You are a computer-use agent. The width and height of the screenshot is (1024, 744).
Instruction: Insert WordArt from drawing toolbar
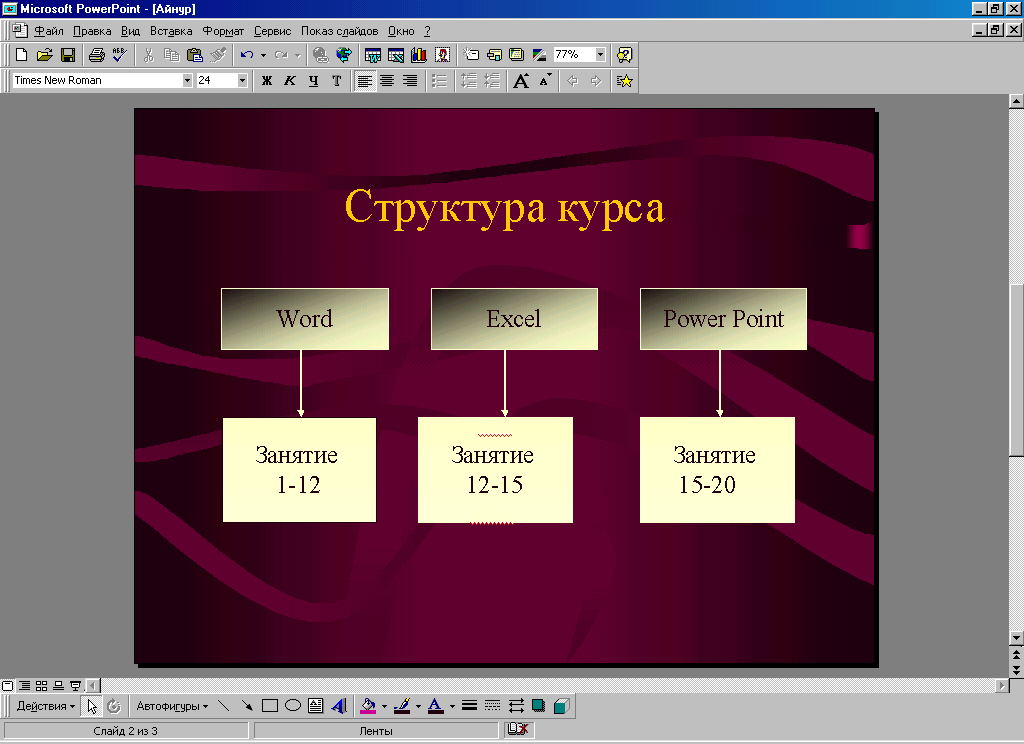click(x=339, y=706)
